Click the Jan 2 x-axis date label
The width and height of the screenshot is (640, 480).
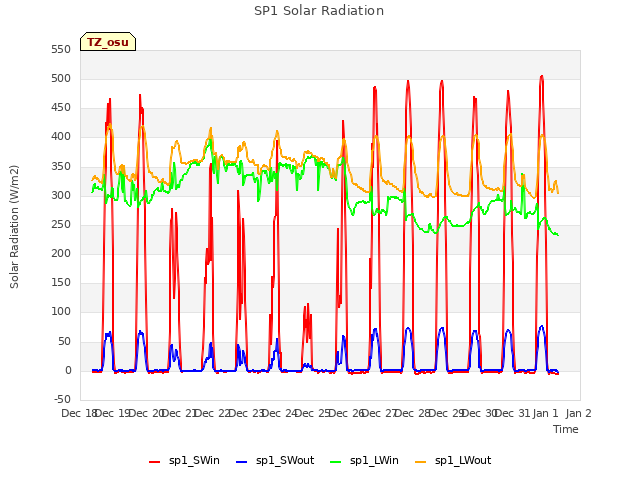click(579, 413)
